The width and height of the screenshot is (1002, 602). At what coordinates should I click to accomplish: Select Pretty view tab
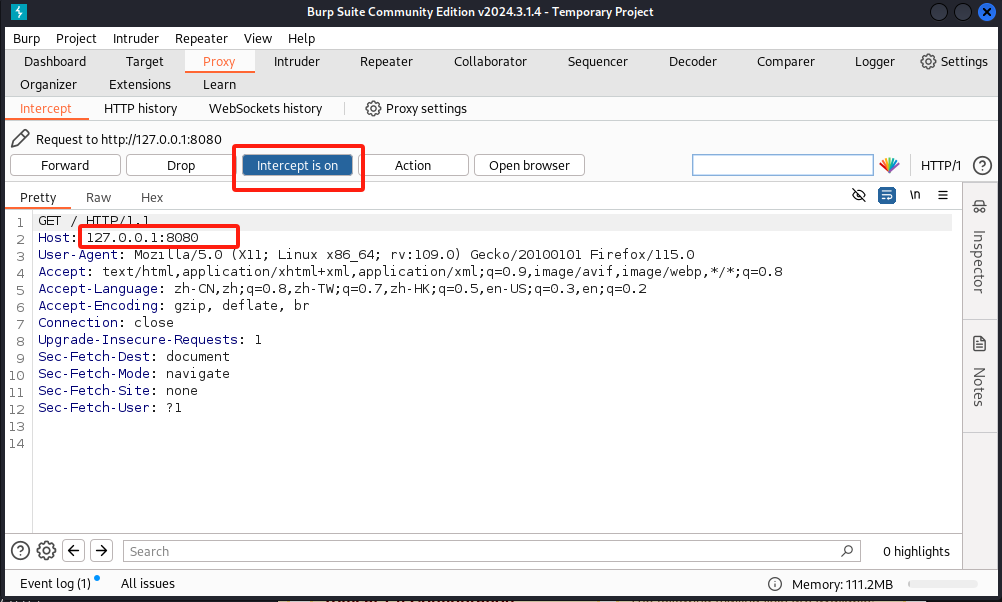tap(38, 197)
